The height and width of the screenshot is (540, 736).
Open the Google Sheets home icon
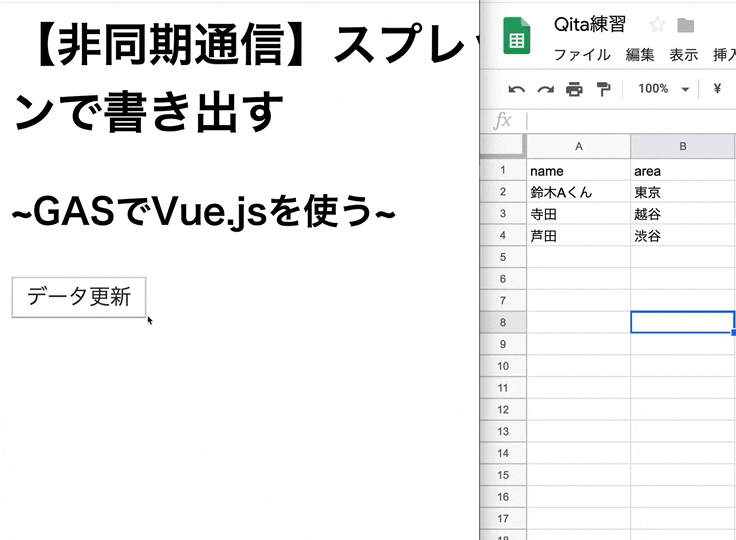click(x=516, y=36)
